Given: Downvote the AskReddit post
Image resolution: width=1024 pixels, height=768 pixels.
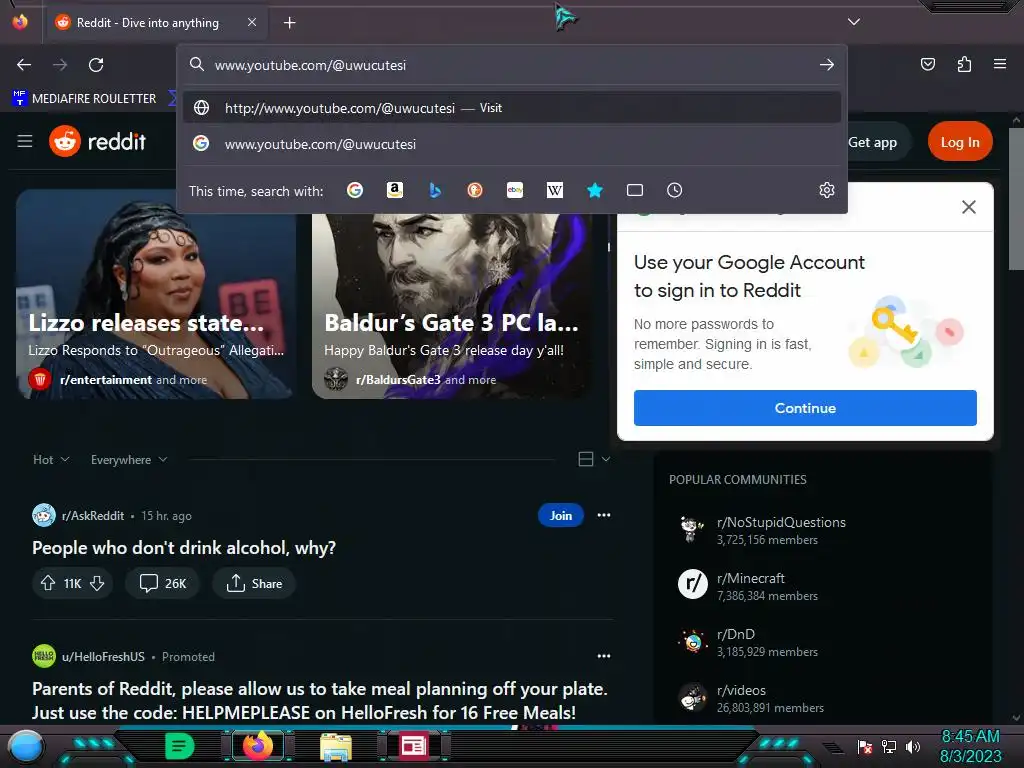Looking at the screenshot, I should (97, 583).
